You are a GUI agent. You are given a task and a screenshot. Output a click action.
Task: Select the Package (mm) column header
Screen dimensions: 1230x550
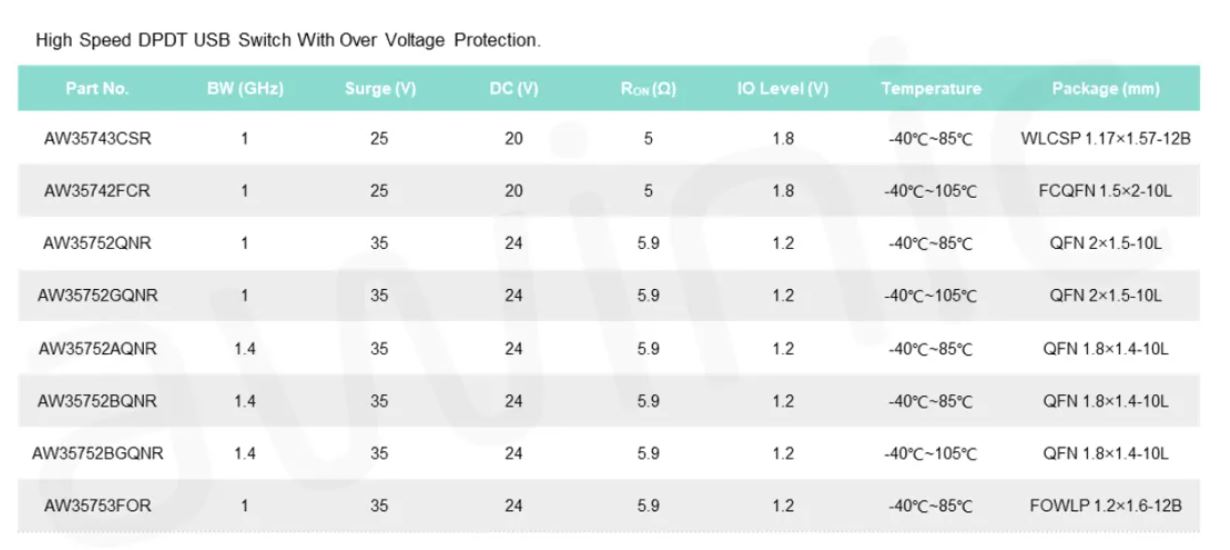tap(1105, 88)
